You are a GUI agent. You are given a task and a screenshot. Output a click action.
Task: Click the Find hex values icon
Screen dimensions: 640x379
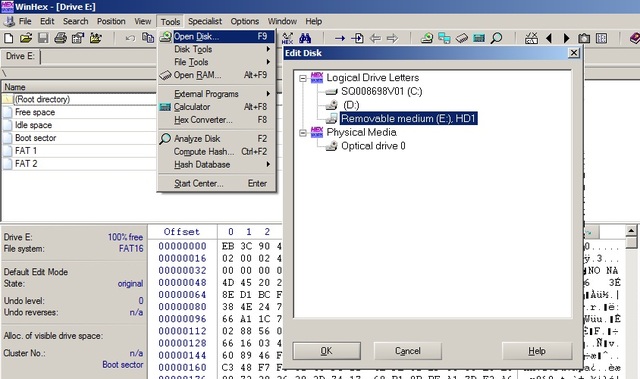click(287, 38)
